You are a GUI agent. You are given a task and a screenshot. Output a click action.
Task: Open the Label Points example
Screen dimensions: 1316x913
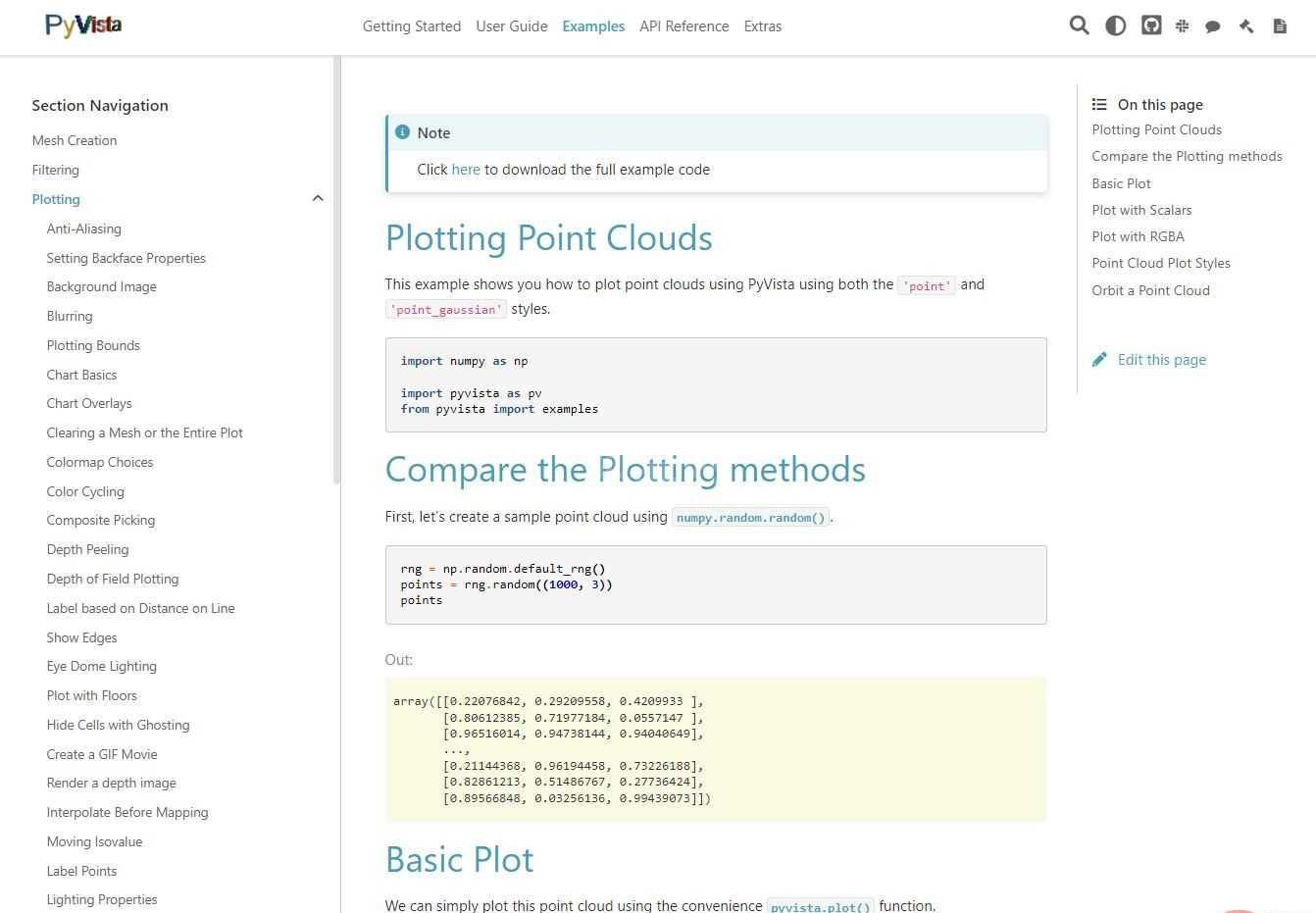point(82,871)
